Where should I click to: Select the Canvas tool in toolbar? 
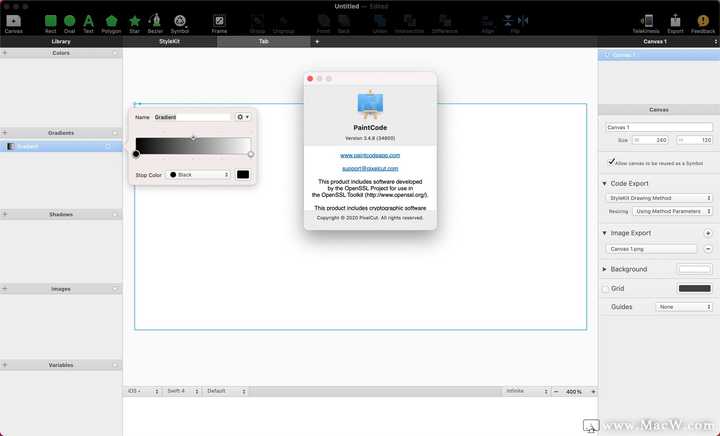(x=13, y=24)
